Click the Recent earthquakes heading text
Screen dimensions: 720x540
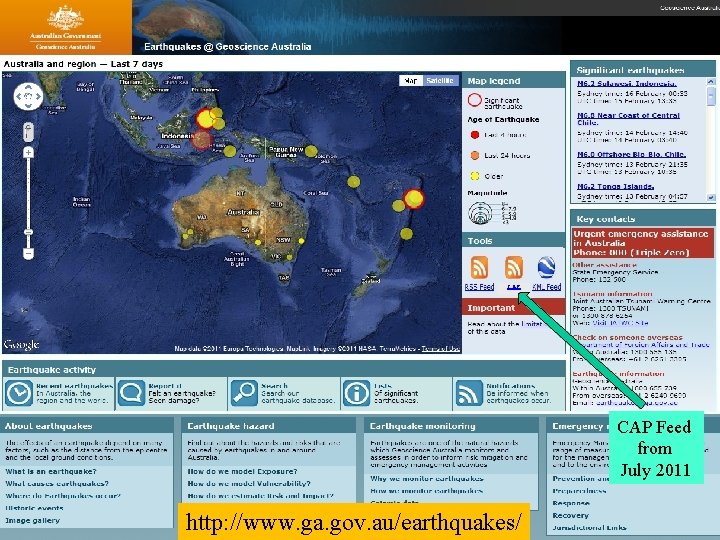click(74, 386)
